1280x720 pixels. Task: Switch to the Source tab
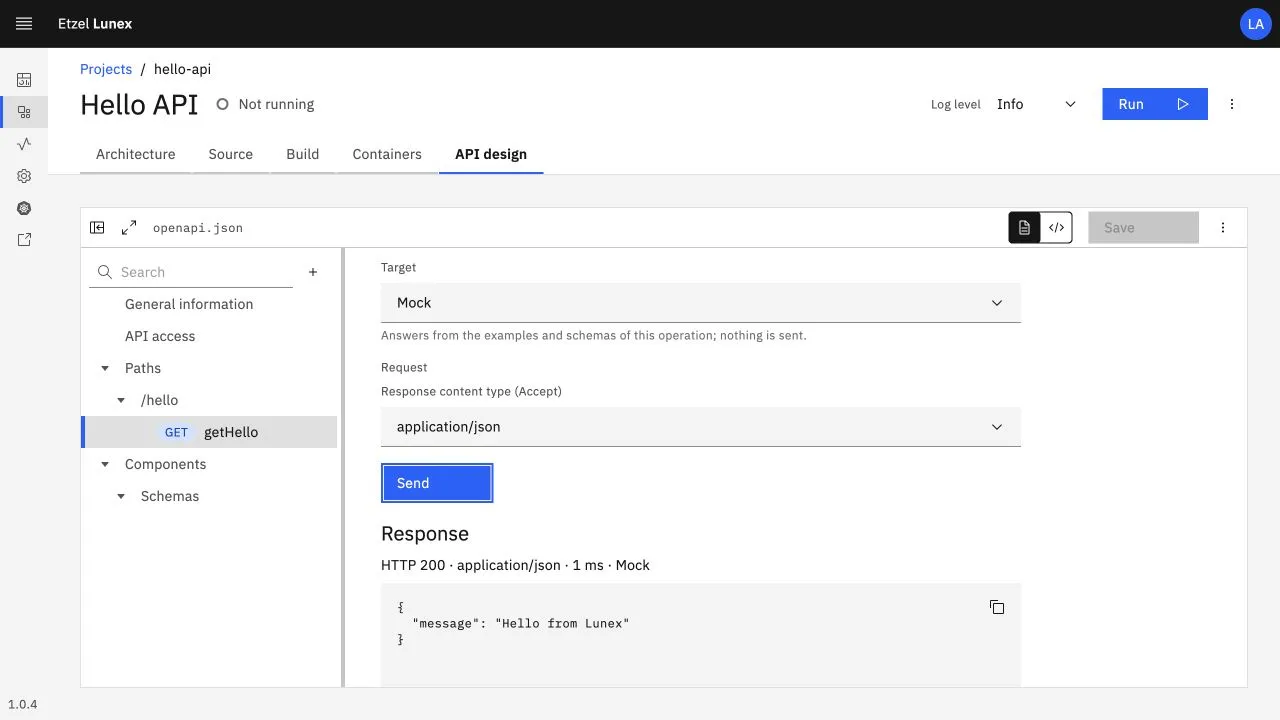[231, 154]
